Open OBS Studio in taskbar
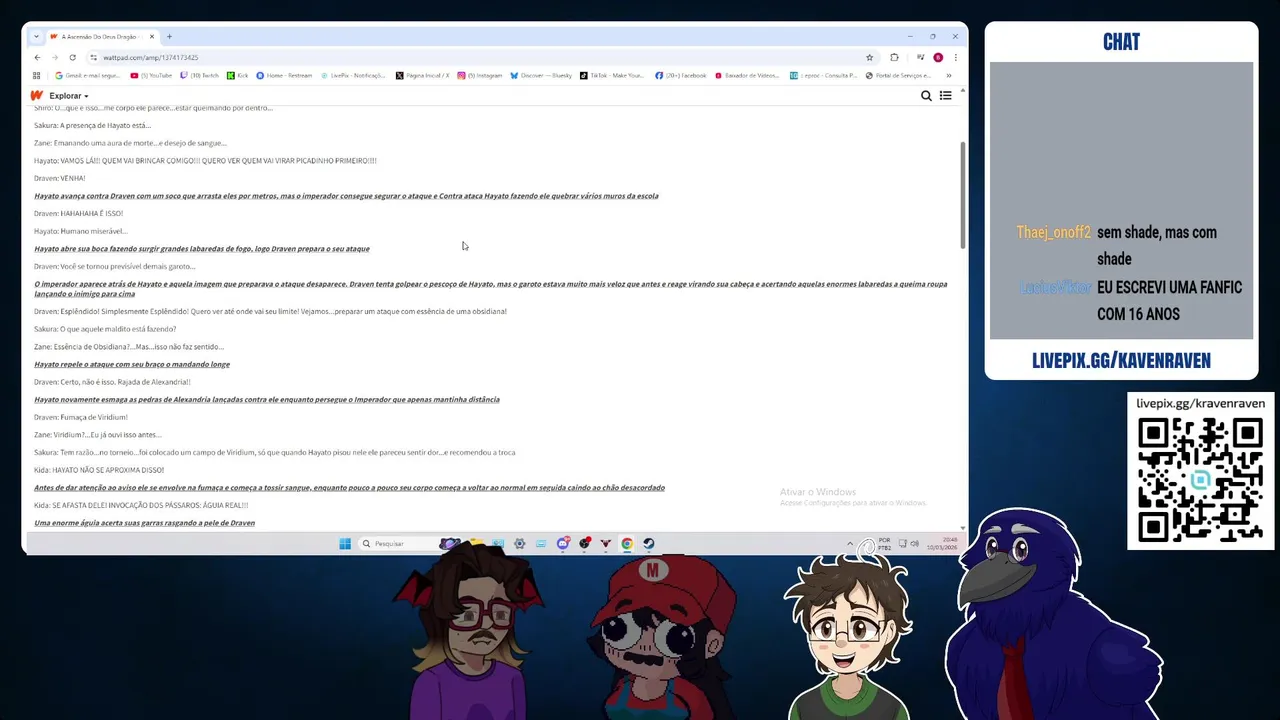 point(584,544)
